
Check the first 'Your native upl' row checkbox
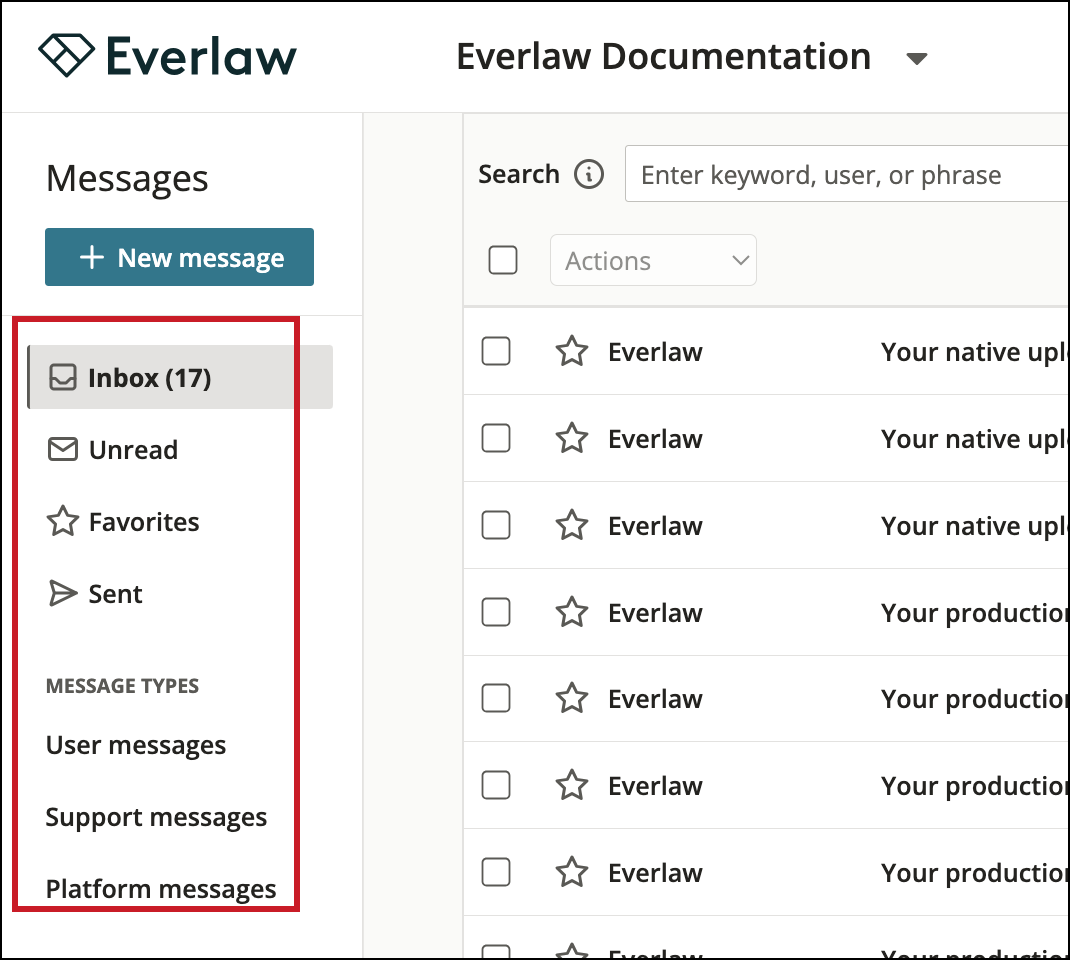click(x=496, y=351)
